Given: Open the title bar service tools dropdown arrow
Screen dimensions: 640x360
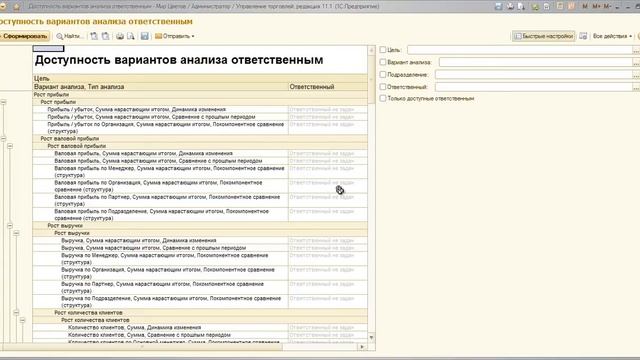Looking at the screenshot, I should tap(618, 7).
